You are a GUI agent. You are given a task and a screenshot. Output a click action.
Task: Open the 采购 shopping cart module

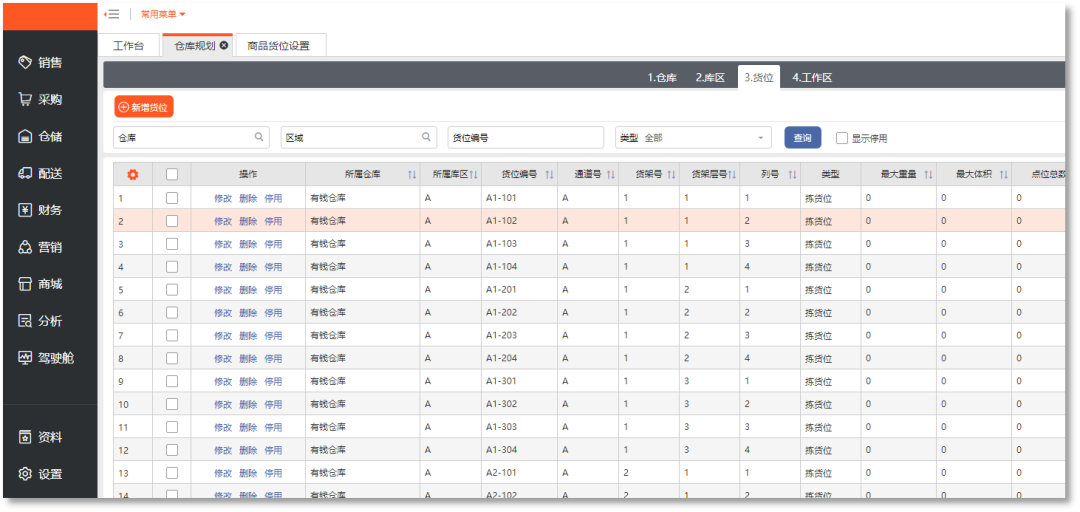41,99
